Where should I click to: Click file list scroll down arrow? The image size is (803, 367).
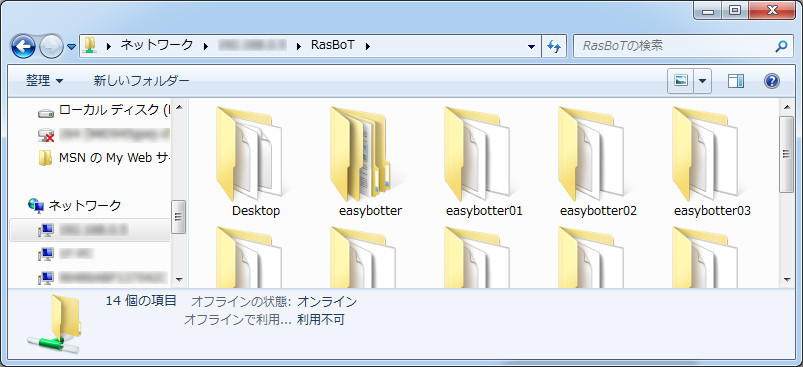pos(787,279)
